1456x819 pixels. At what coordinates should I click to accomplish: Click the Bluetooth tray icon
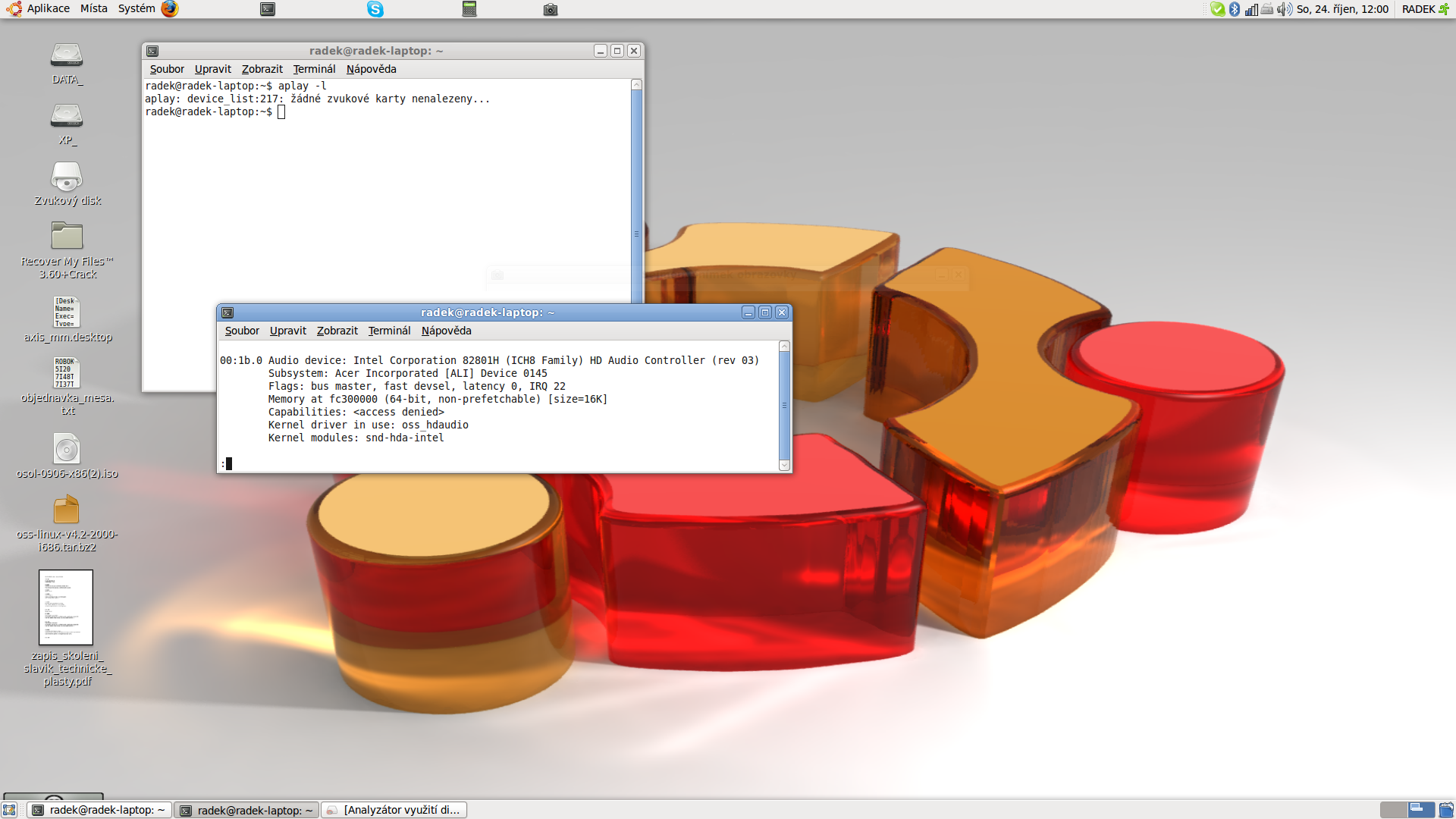pos(1235,9)
